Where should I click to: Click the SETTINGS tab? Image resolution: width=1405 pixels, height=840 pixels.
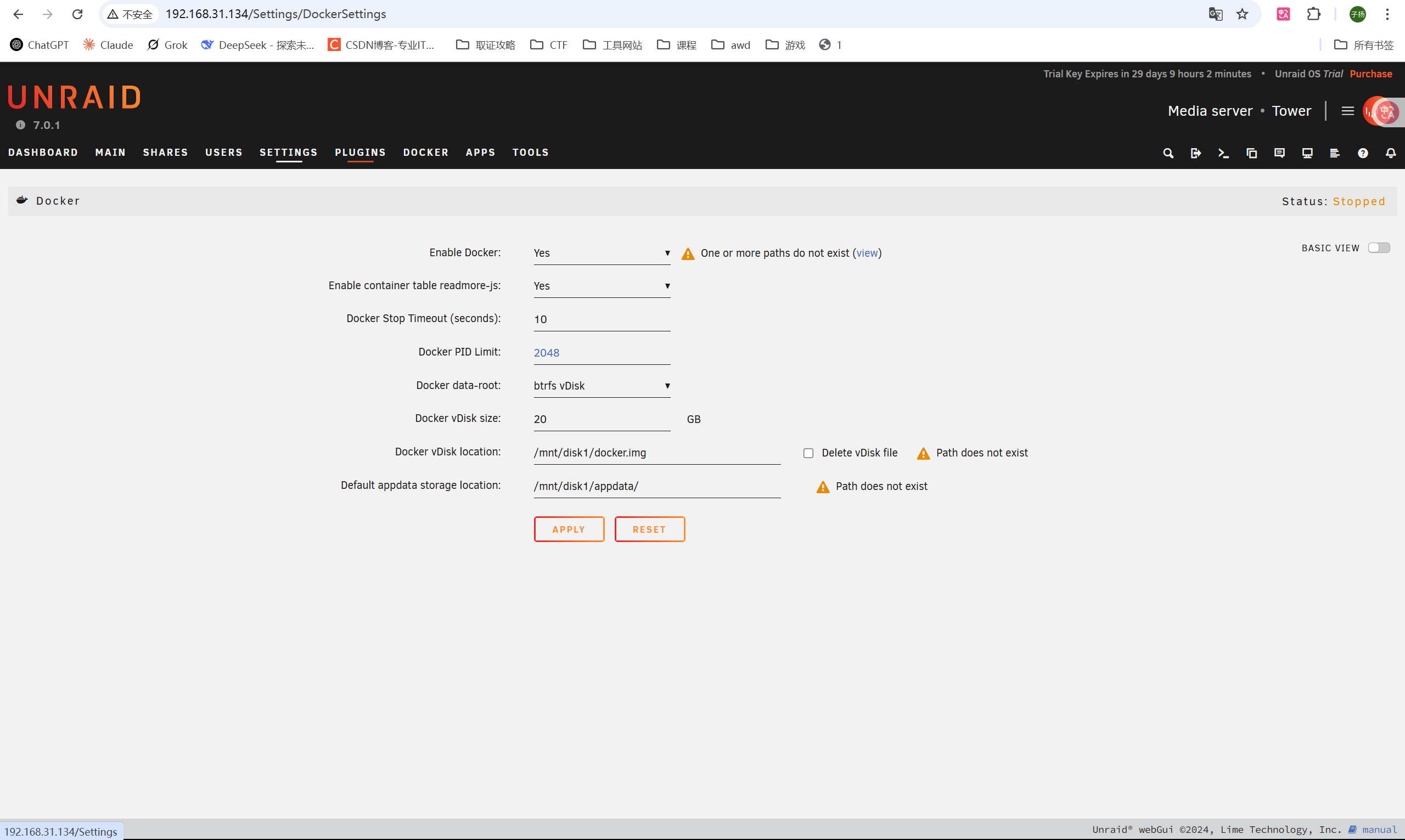[289, 153]
